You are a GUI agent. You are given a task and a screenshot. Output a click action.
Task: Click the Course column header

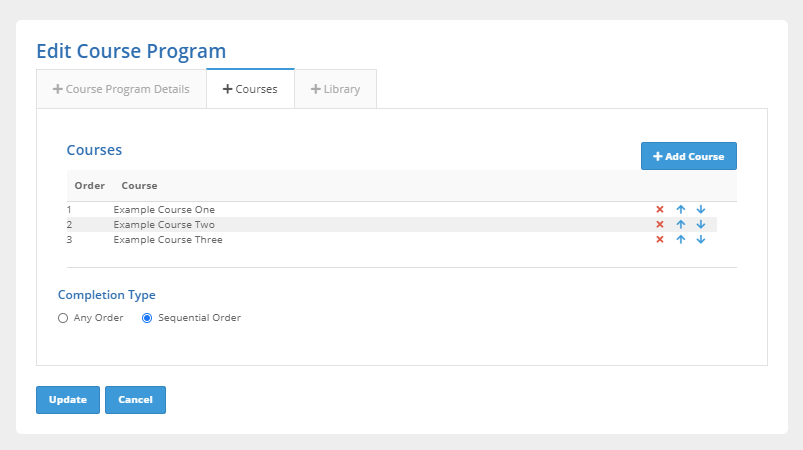click(x=139, y=186)
